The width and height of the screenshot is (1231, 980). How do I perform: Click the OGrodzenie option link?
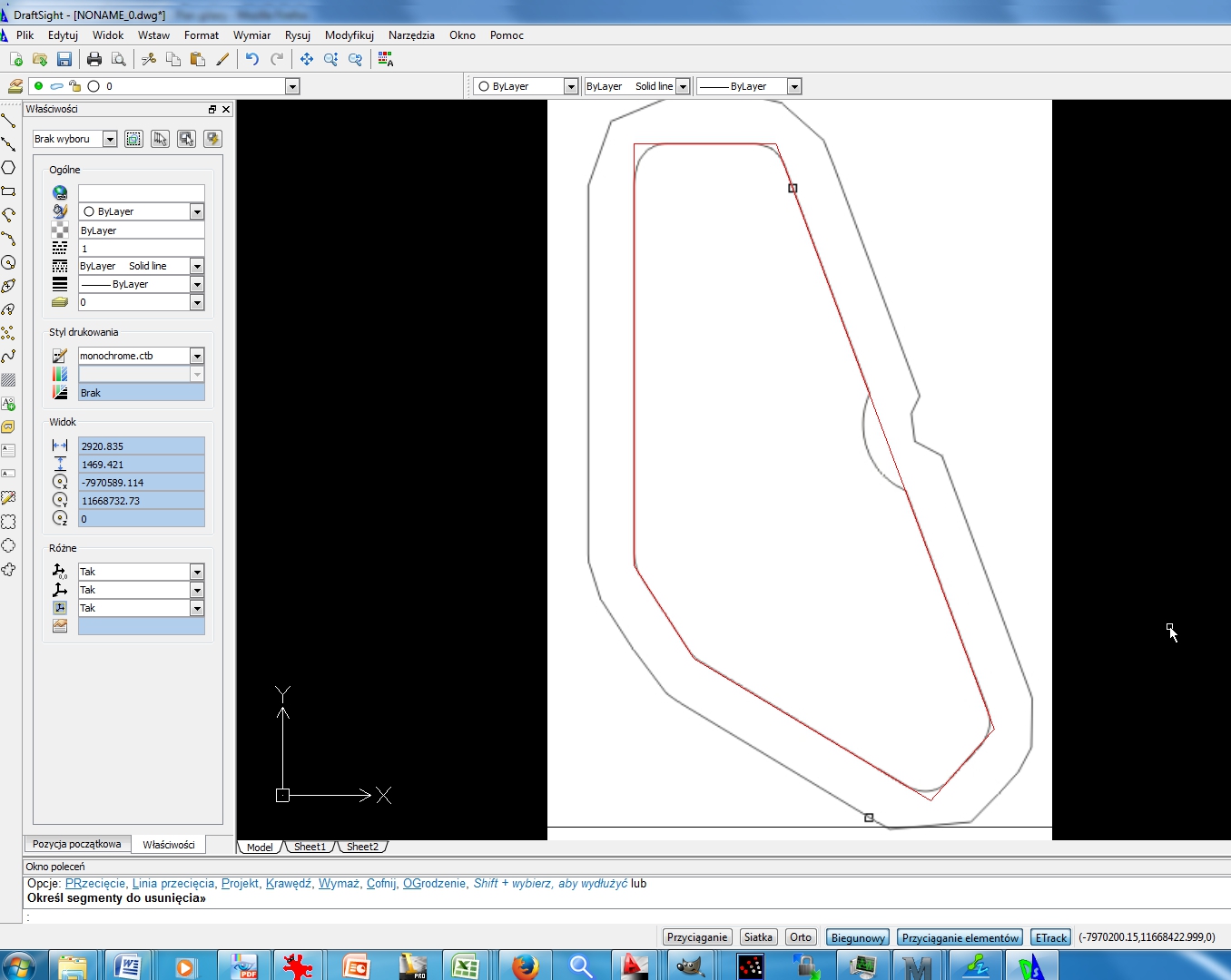(434, 883)
